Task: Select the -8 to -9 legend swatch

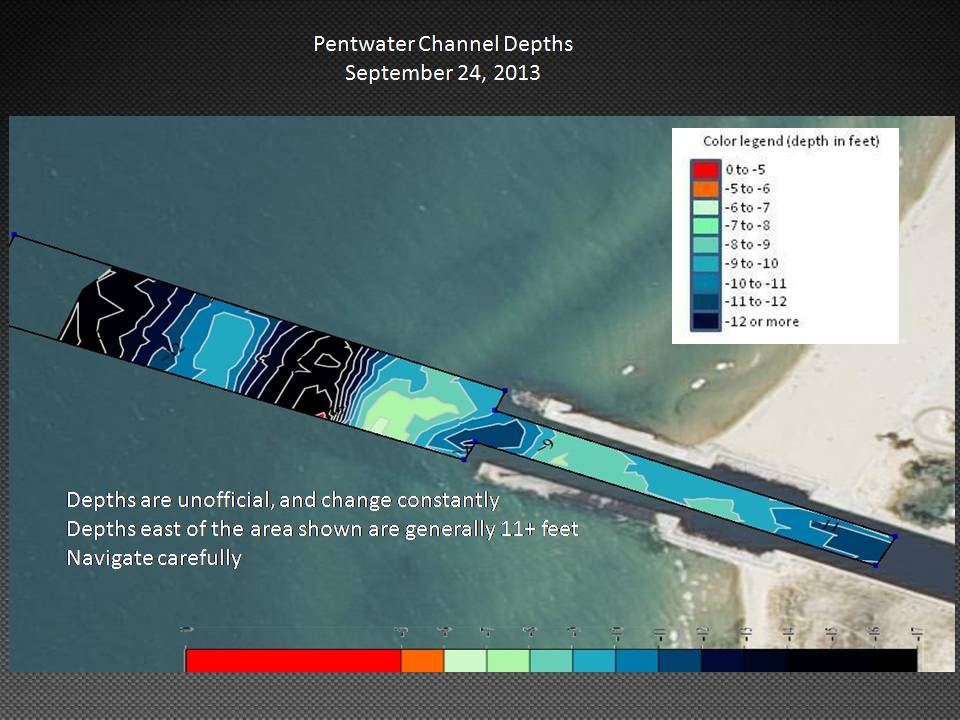Action: [x=704, y=245]
